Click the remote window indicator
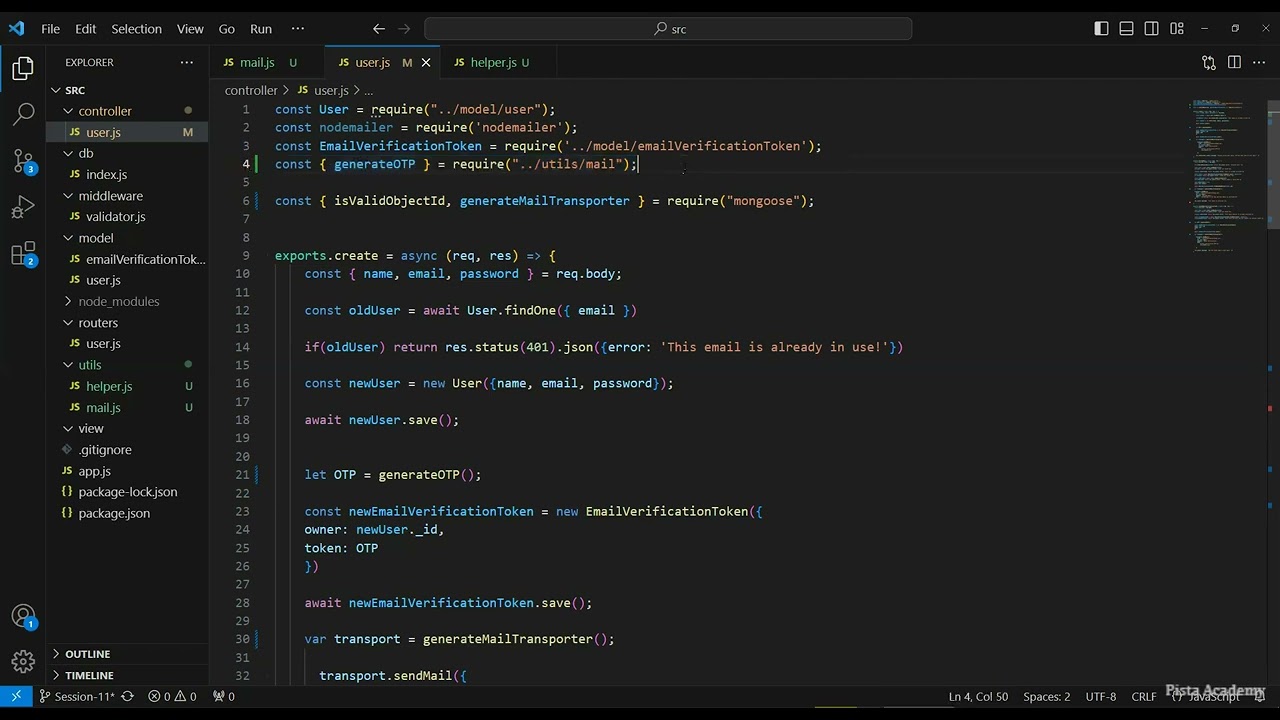This screenshot has width=1280, height=720. pyautogui.click(x=16, y=696)
